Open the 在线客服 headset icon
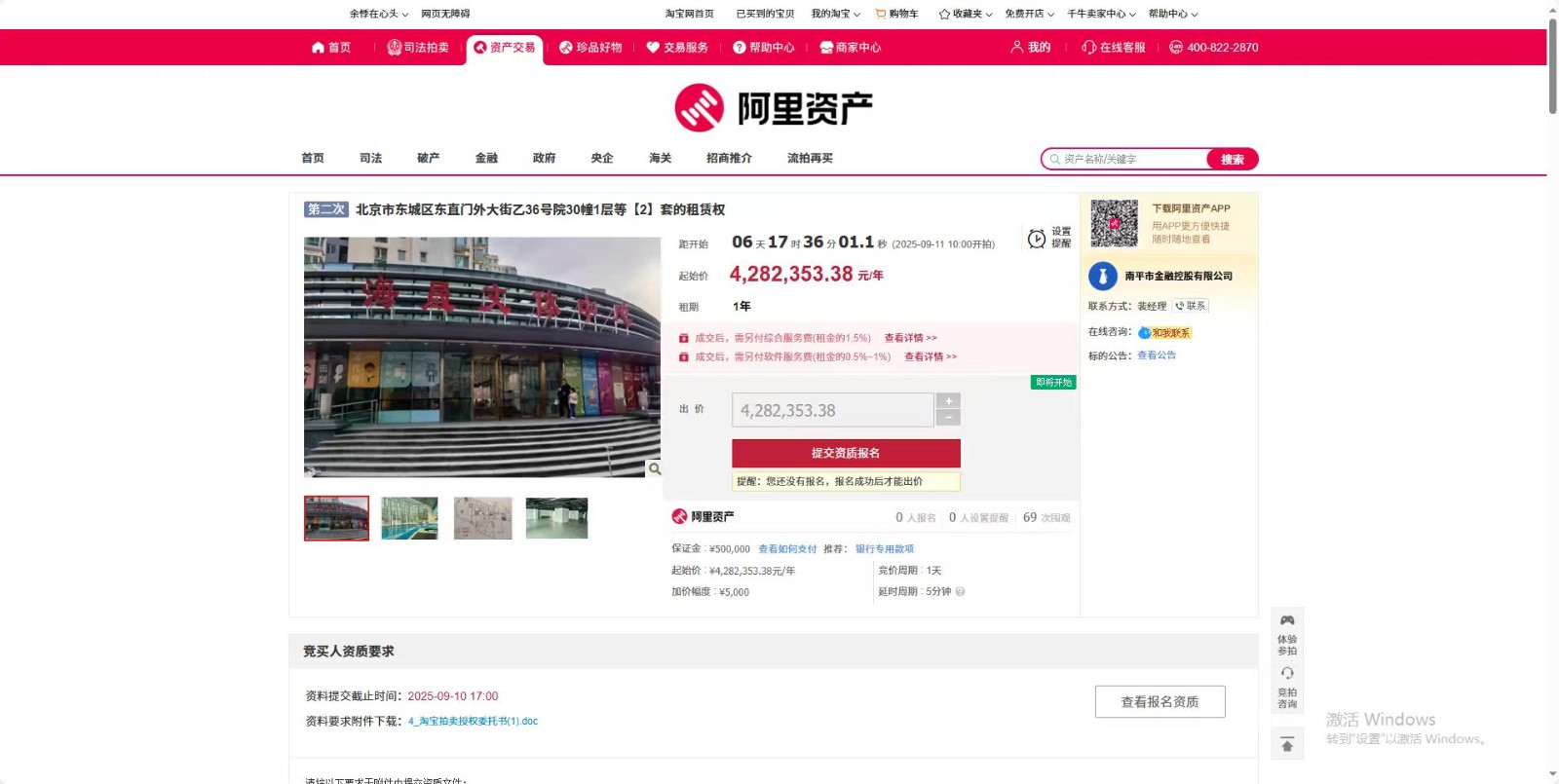Image resolution: width=1559 pixels, height=784 pixels. click(x=1089, y=48)
